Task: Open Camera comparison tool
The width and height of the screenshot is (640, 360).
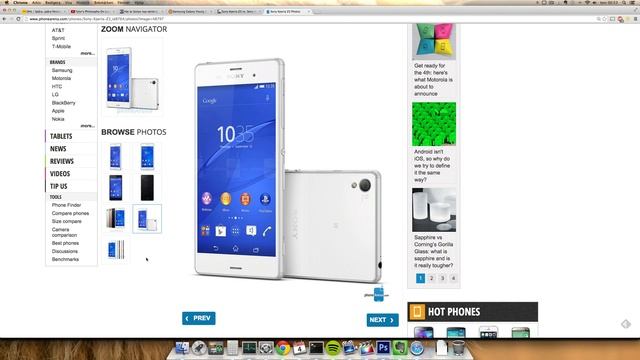Action: [x=64, y=232]
